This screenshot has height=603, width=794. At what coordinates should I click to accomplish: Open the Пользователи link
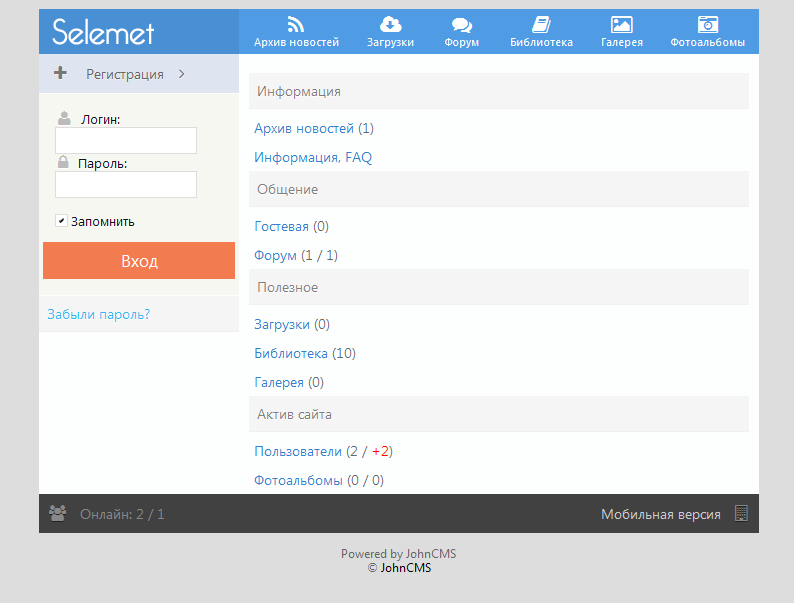click(298, 451)
